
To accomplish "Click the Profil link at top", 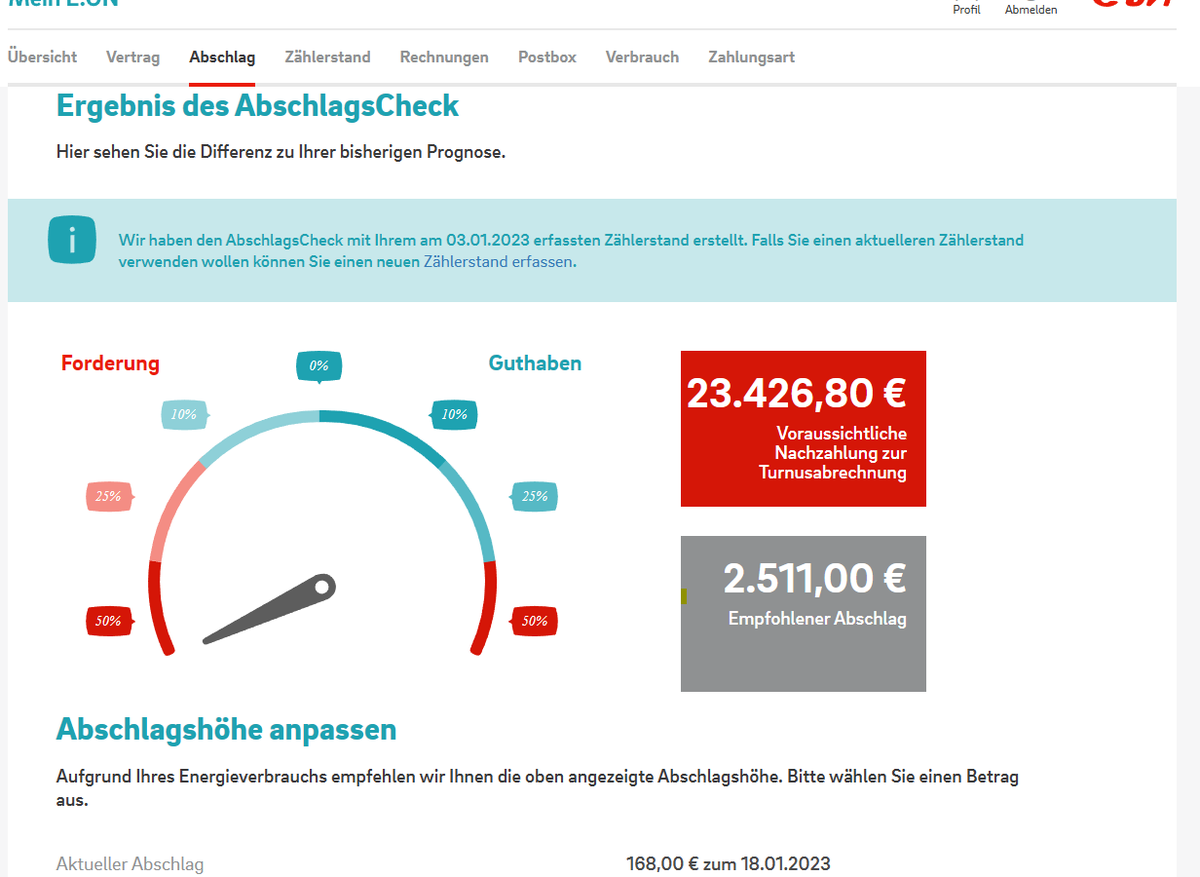I will click(x=967, y=9).
